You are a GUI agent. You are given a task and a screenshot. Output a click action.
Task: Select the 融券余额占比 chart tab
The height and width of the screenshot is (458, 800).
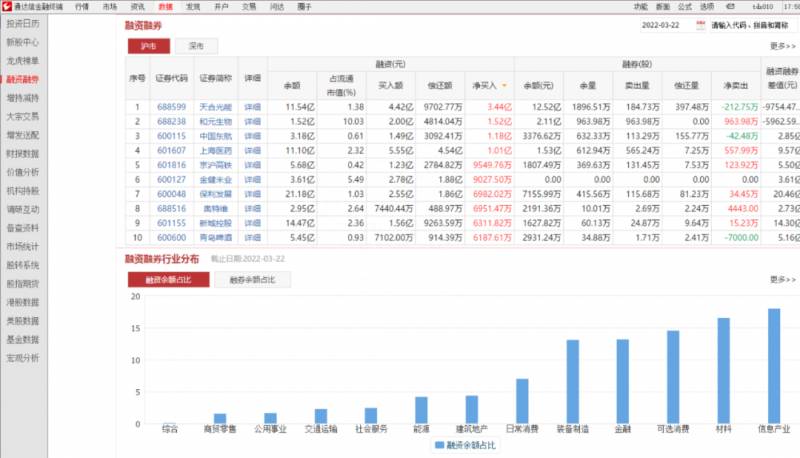[x=253, y=279]
